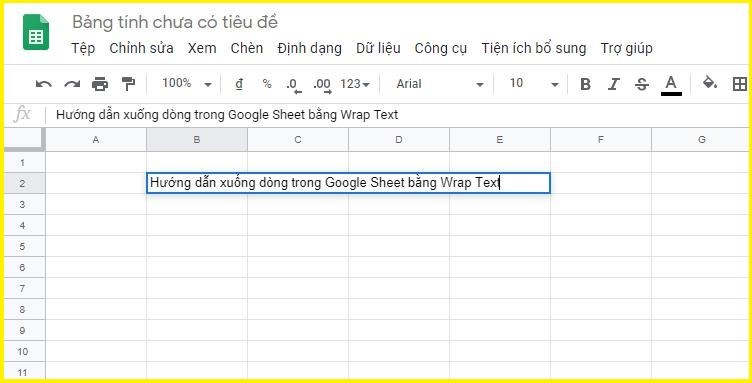Click the fx formula icon
Screen dimensions: 752x383
click(23, 115)
